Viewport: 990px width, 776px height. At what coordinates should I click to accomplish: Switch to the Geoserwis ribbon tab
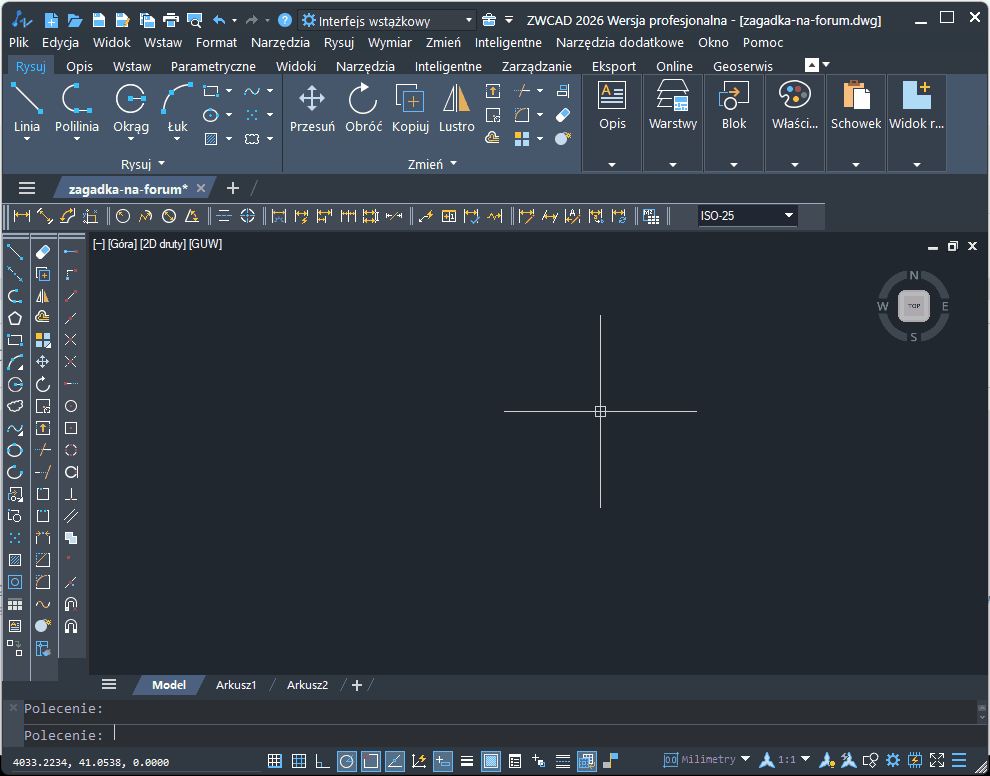click(742, 66)
